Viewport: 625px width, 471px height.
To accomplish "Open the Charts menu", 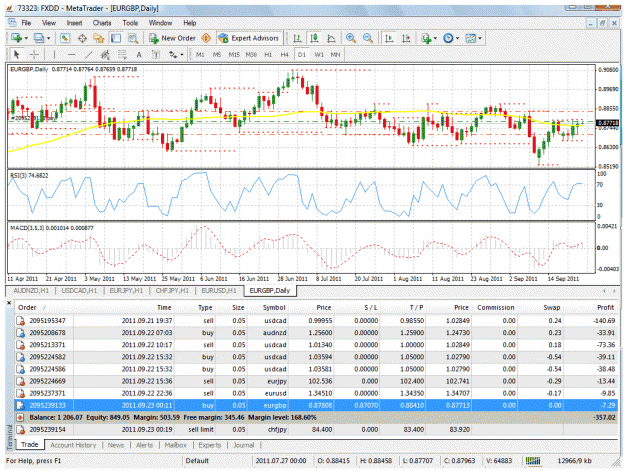I will pos(102,23).
